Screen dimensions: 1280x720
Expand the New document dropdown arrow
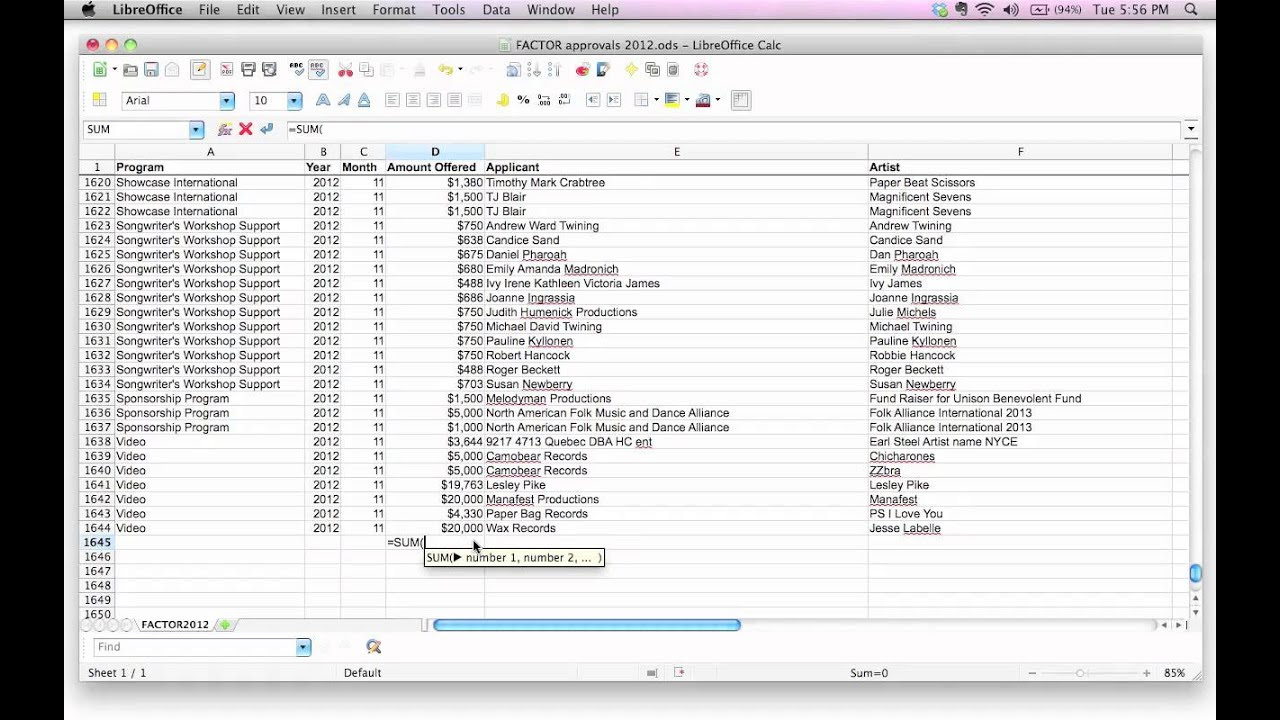(114, 70)
